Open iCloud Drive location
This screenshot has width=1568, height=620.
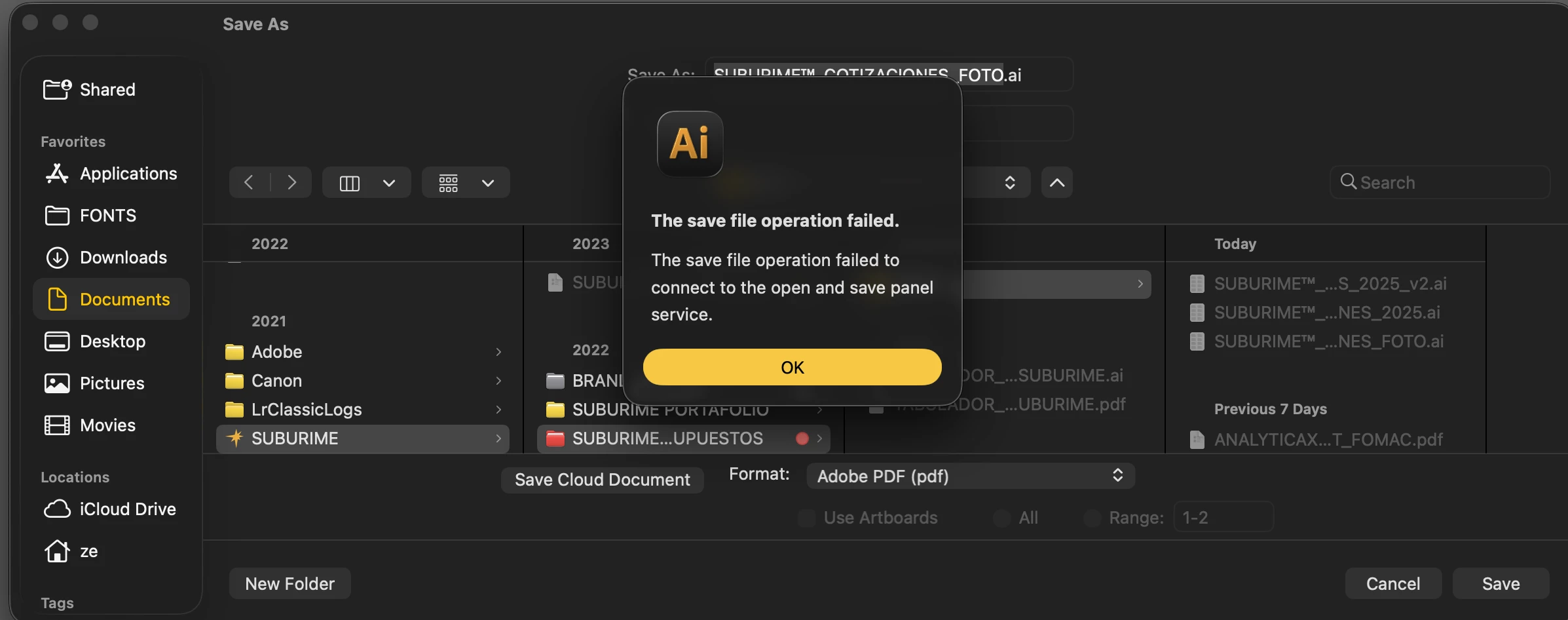coord(110,509)
